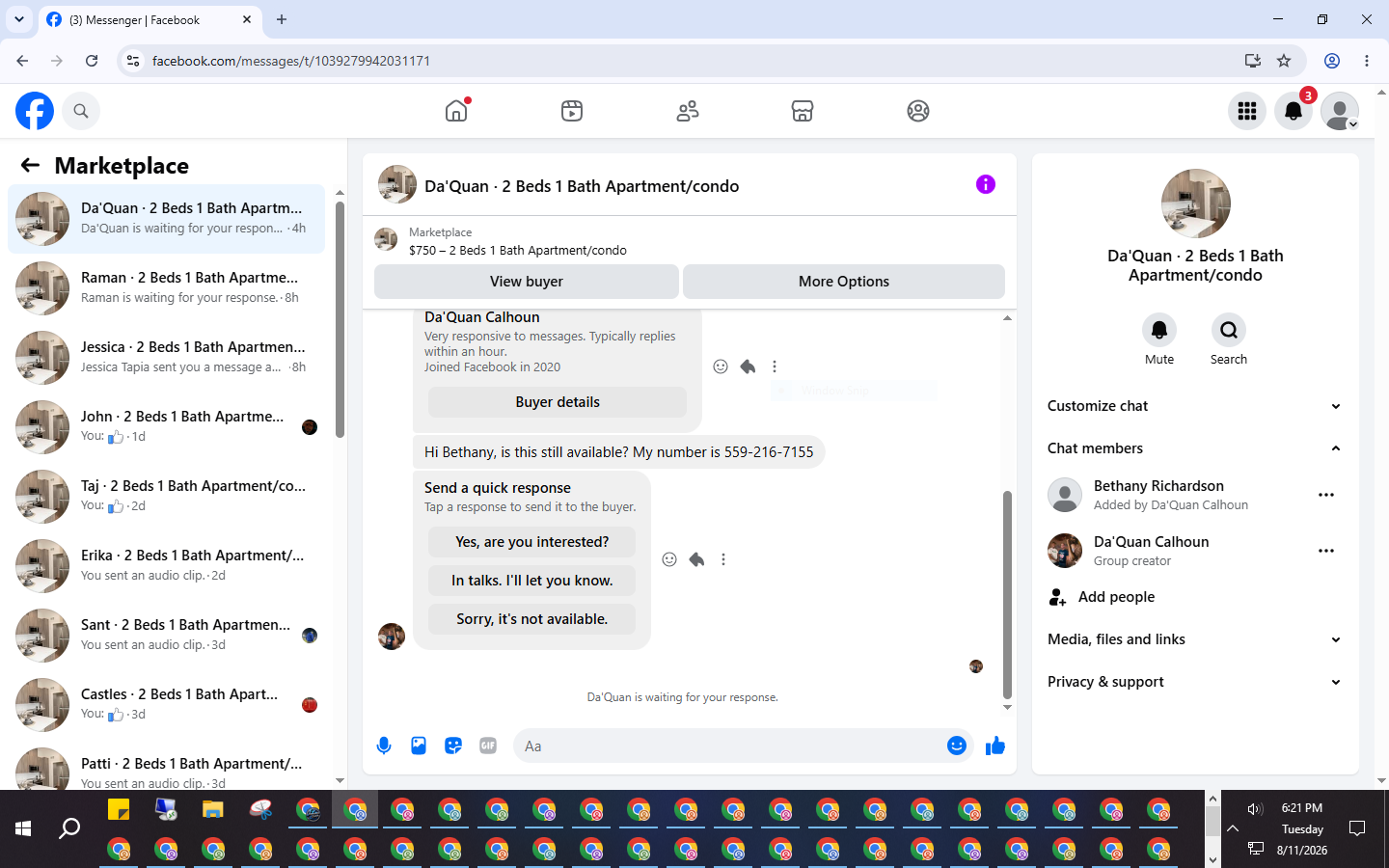Go back from Marketplace chats list
The image size is (1389, 868).
[x=30, y=165]
